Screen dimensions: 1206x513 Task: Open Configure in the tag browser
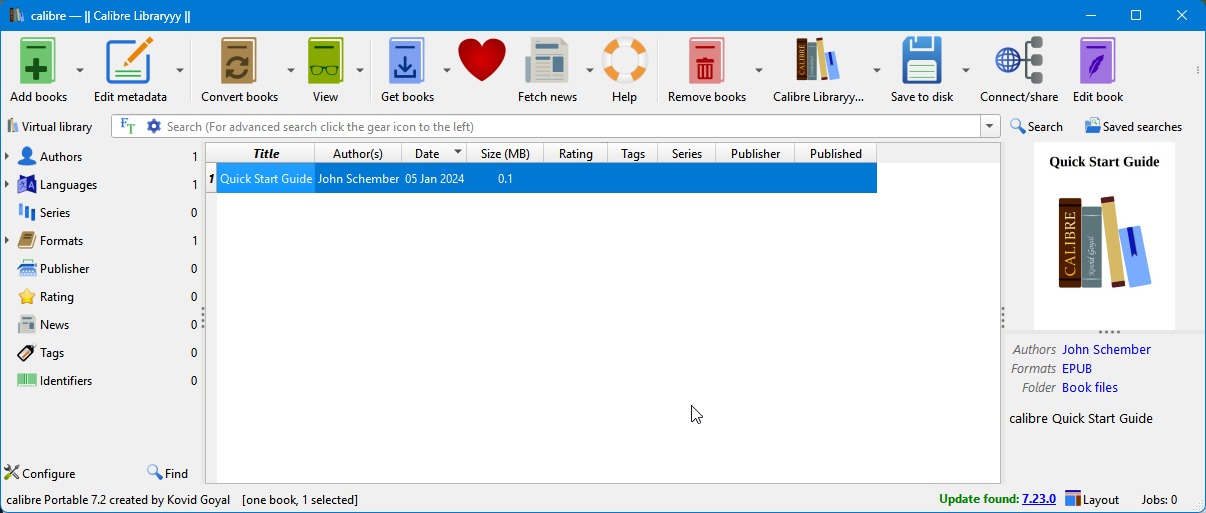tap(40, 473)
